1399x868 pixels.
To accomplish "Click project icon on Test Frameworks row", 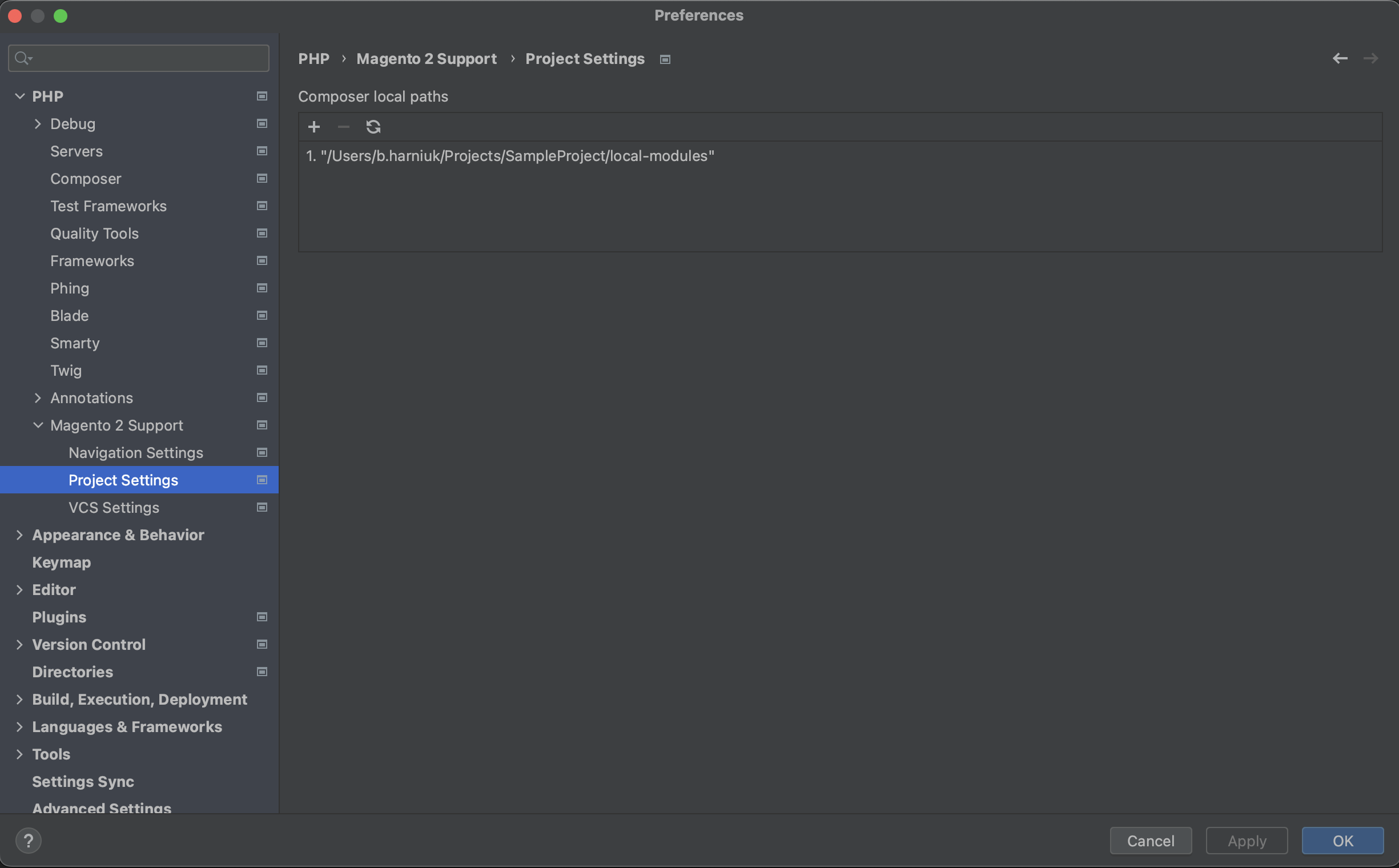I will 262,206.
